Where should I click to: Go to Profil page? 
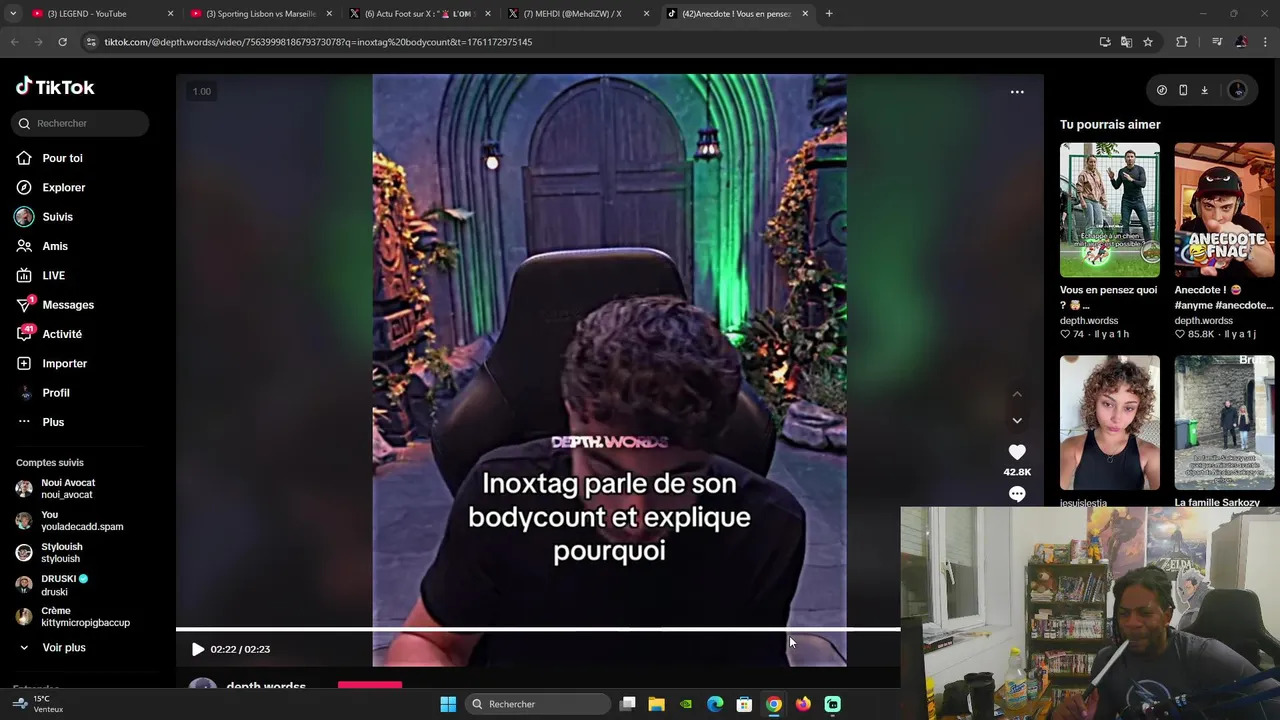click(56, 393)
